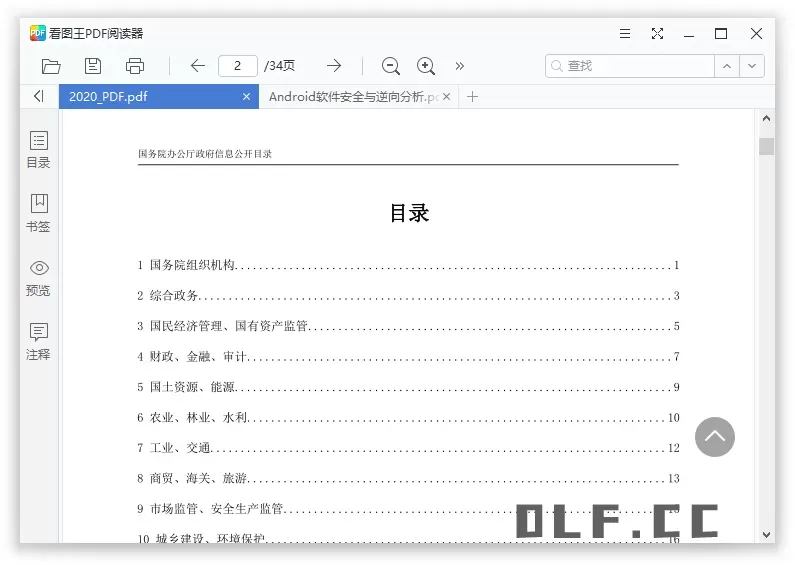Click the /34页 total page label
795x565 pixels.
point(279,66)
